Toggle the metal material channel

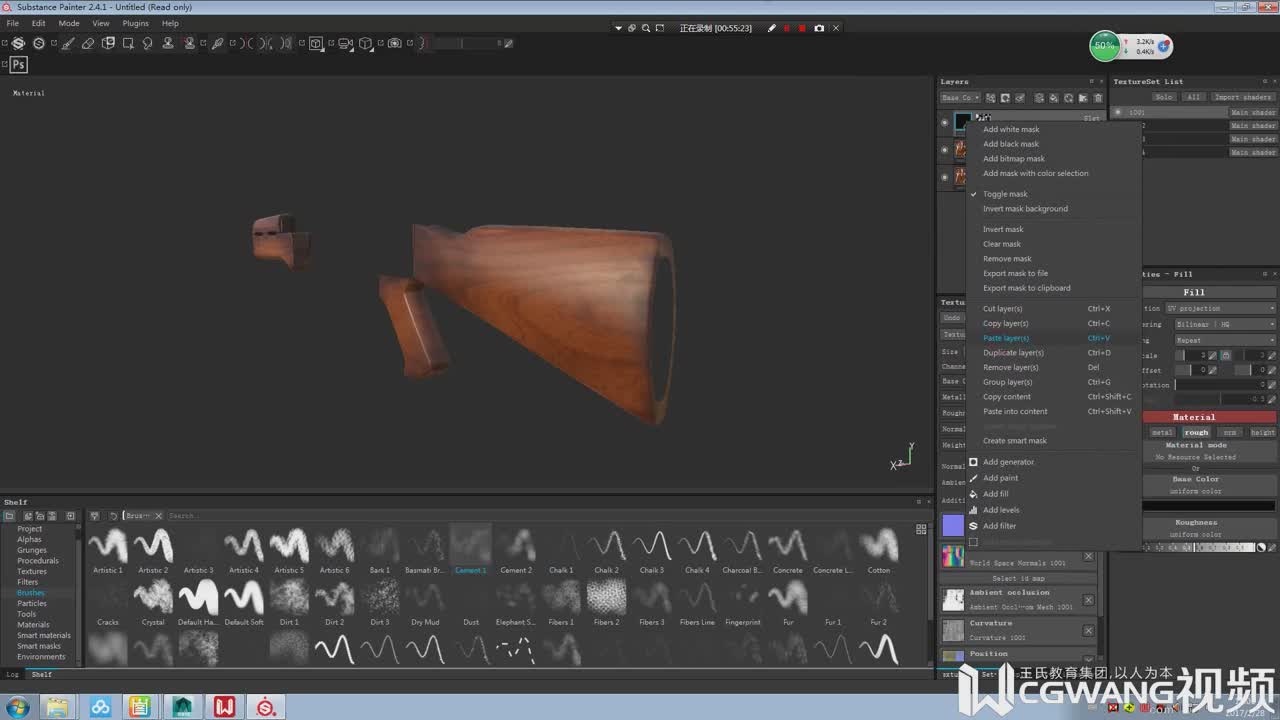coord(1162,433)
